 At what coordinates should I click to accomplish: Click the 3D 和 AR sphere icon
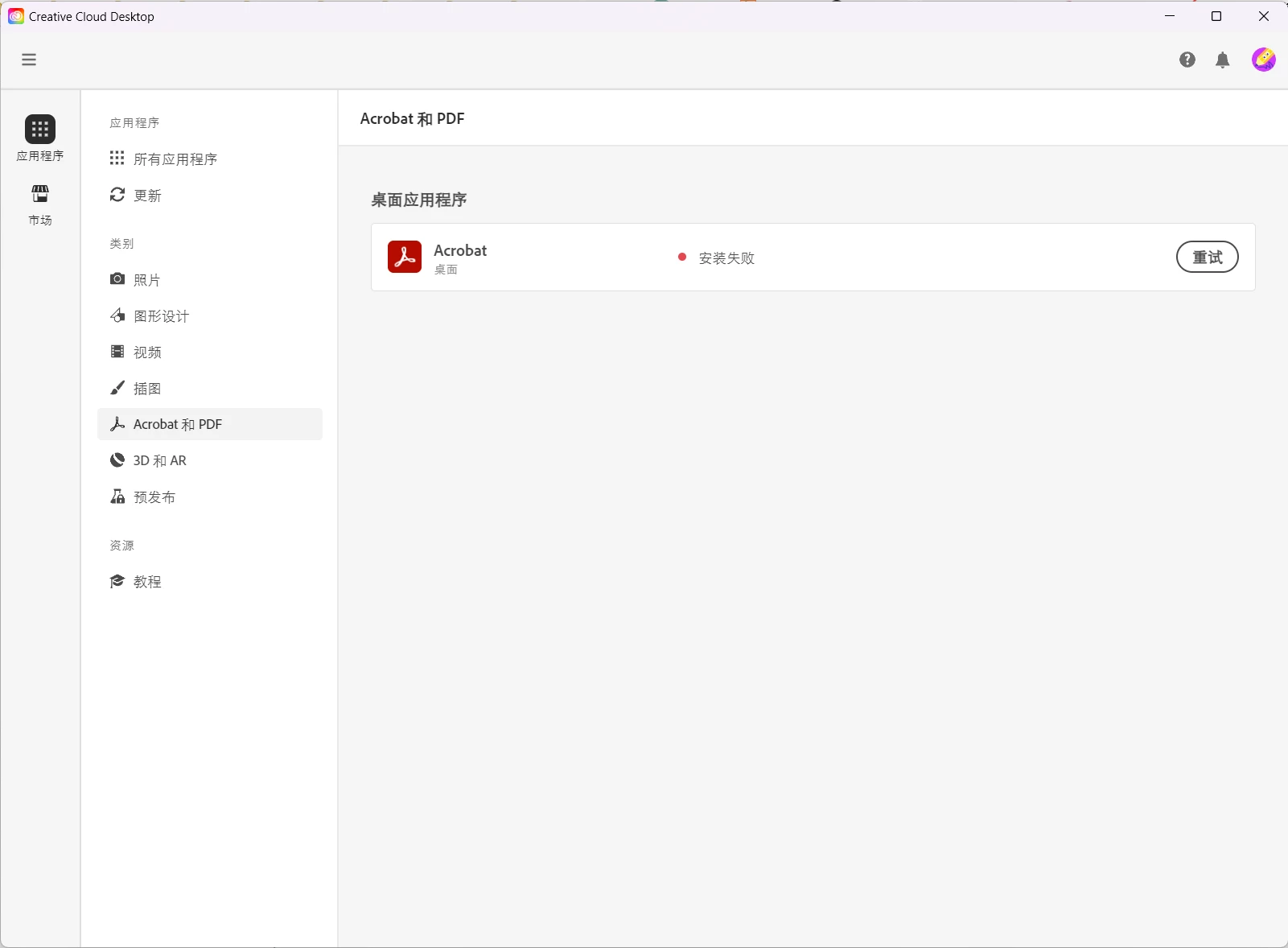pyautogui.click(x=117, y=460)
